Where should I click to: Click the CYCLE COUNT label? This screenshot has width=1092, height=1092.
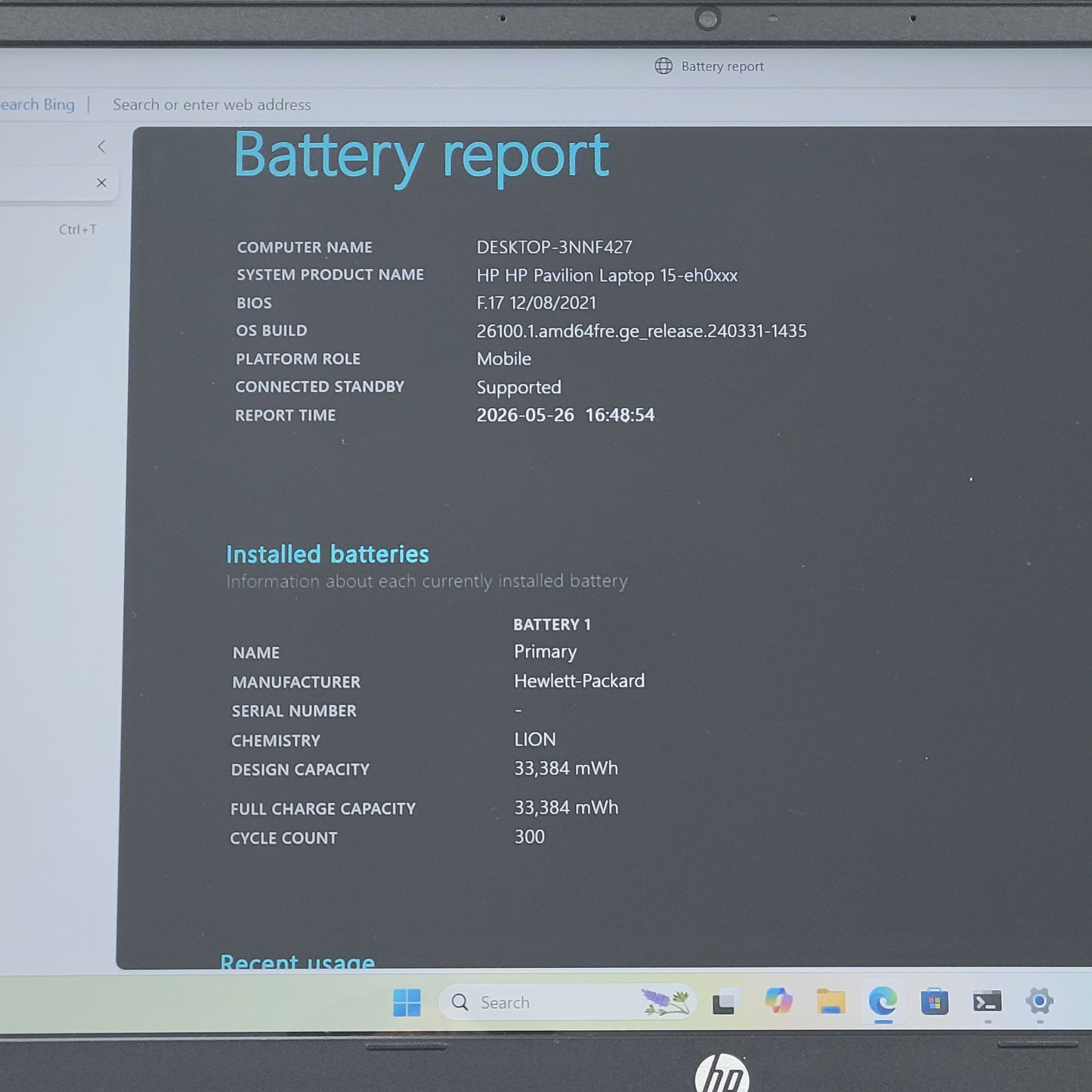(x=283, y=838)
